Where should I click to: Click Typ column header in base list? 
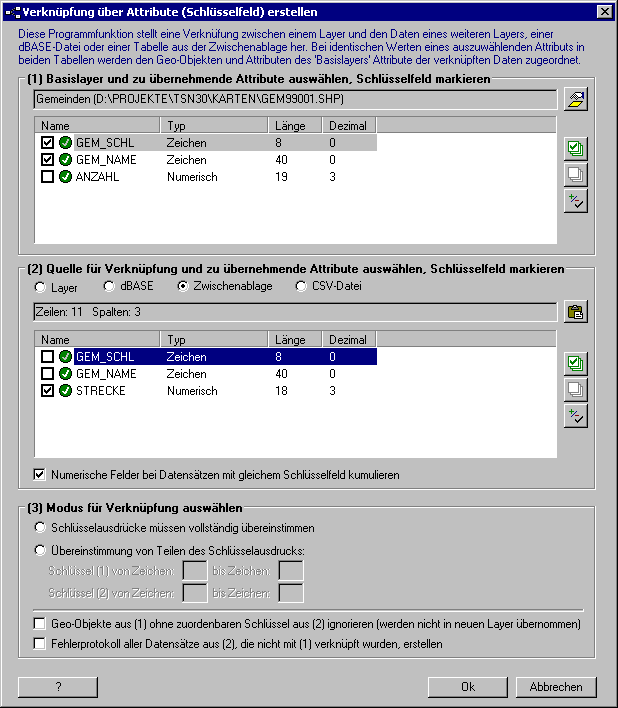214,126
